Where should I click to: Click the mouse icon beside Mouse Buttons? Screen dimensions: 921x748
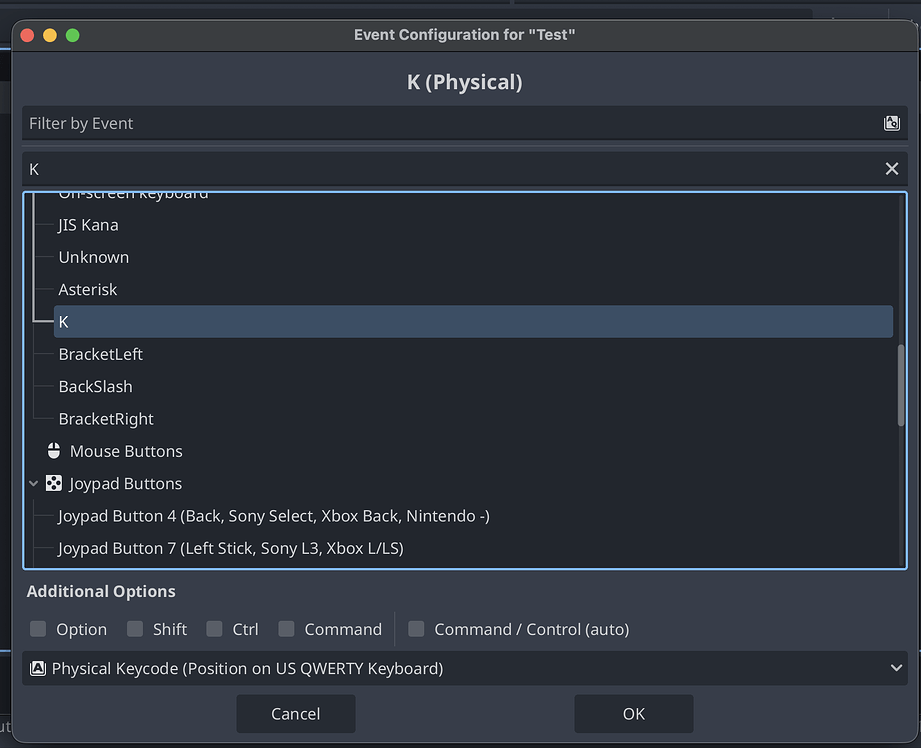click(x=53, y=450)
